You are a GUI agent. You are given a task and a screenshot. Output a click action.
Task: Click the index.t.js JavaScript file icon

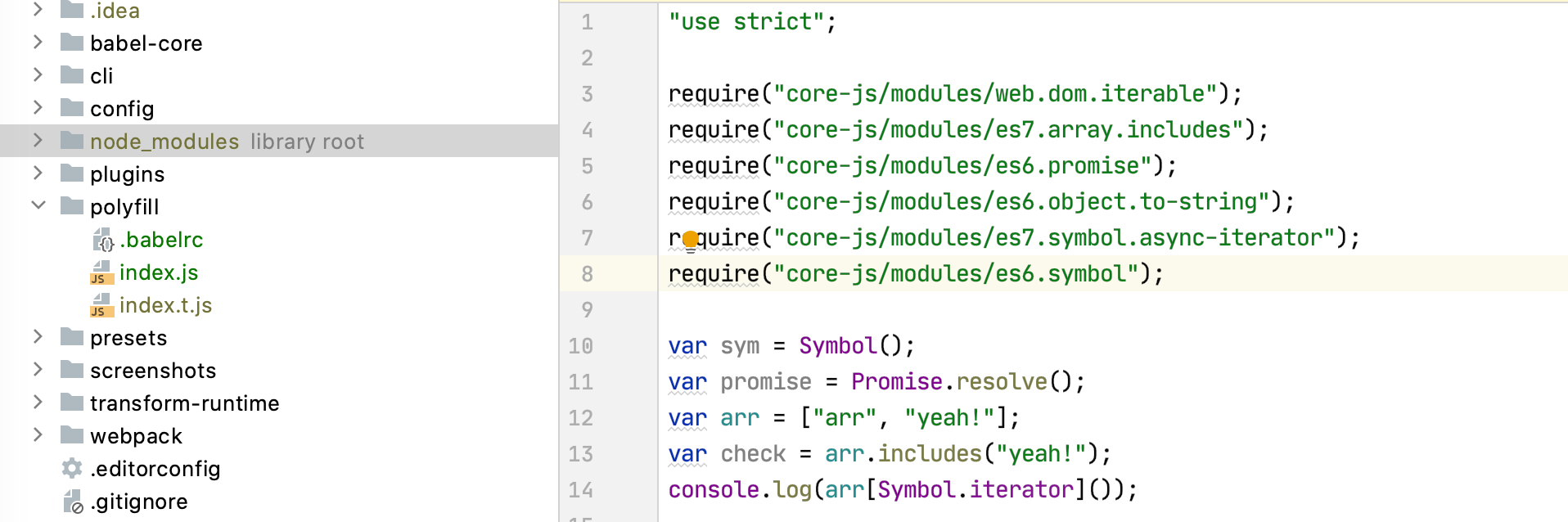coord(101,305)
